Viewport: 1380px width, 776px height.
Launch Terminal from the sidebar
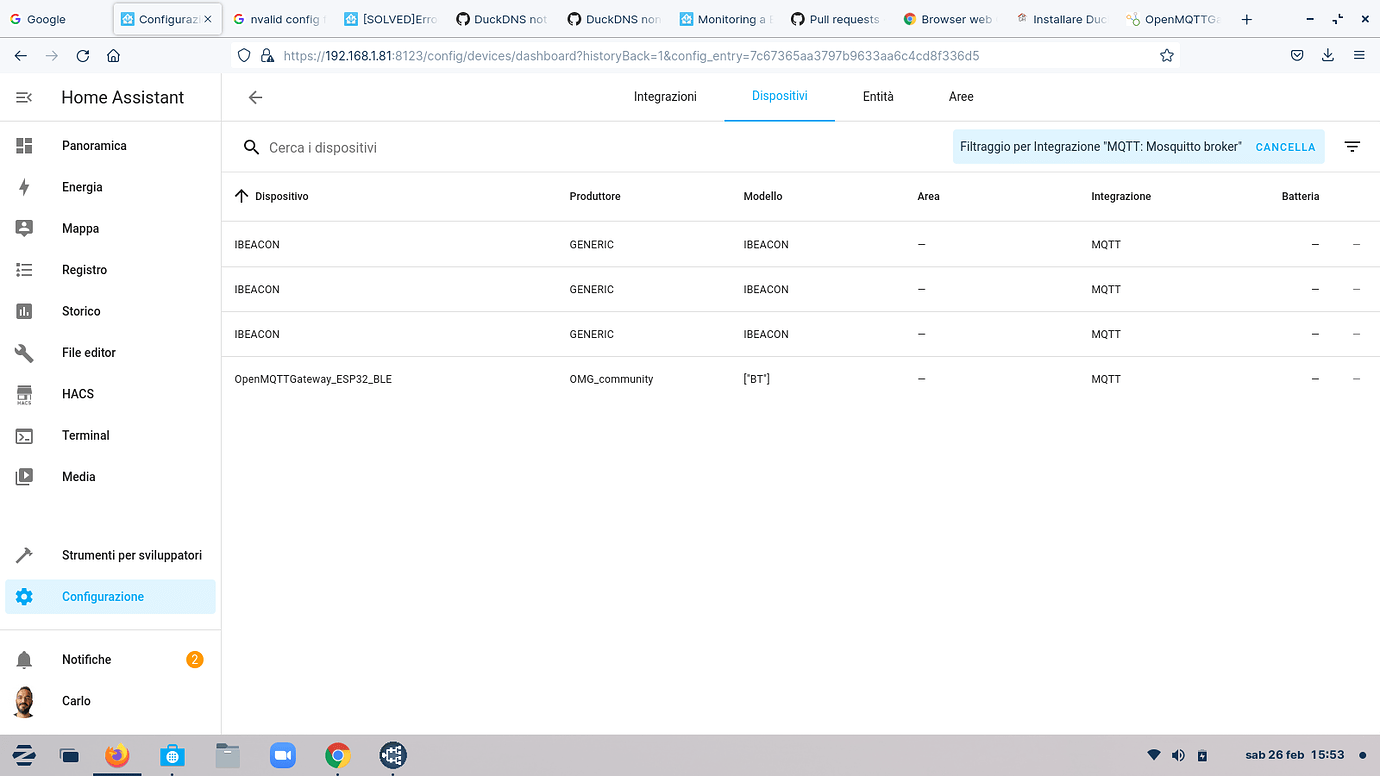click(x=85, y=435)
